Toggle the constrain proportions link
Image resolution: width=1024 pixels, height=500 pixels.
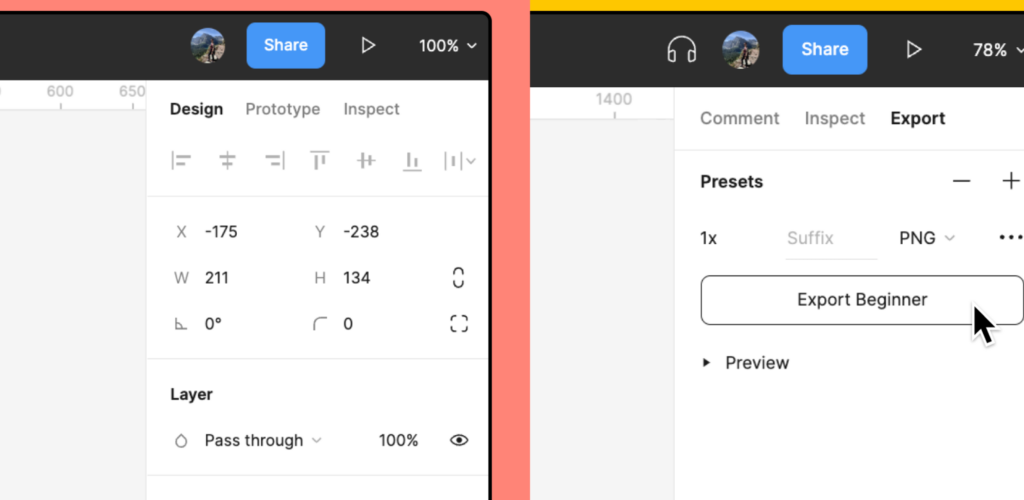coord(459,278)
